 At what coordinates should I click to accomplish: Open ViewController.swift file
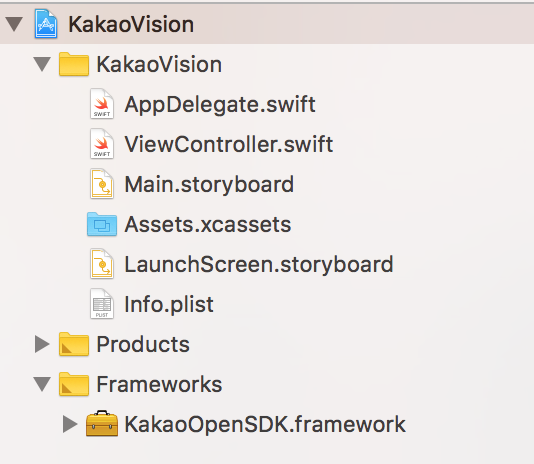(229, 144)
